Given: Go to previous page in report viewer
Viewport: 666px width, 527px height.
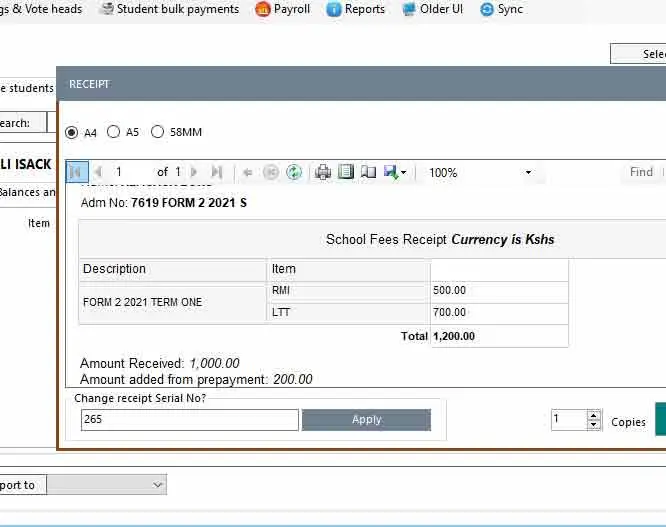Looking at the screenshot, I should point(99,172).
